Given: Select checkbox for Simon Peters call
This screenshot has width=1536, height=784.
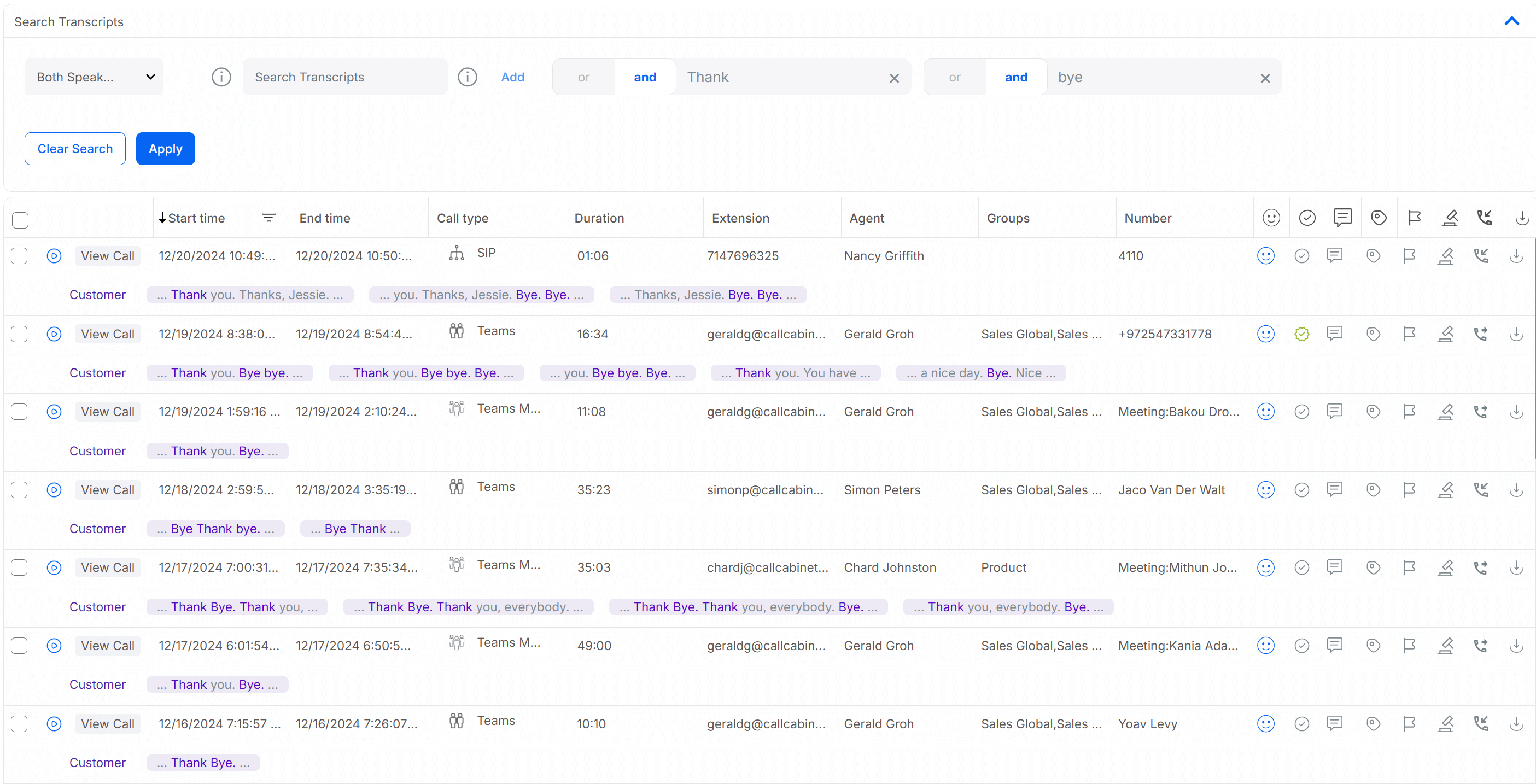Looking at the screenshot, I should (19, 490).
